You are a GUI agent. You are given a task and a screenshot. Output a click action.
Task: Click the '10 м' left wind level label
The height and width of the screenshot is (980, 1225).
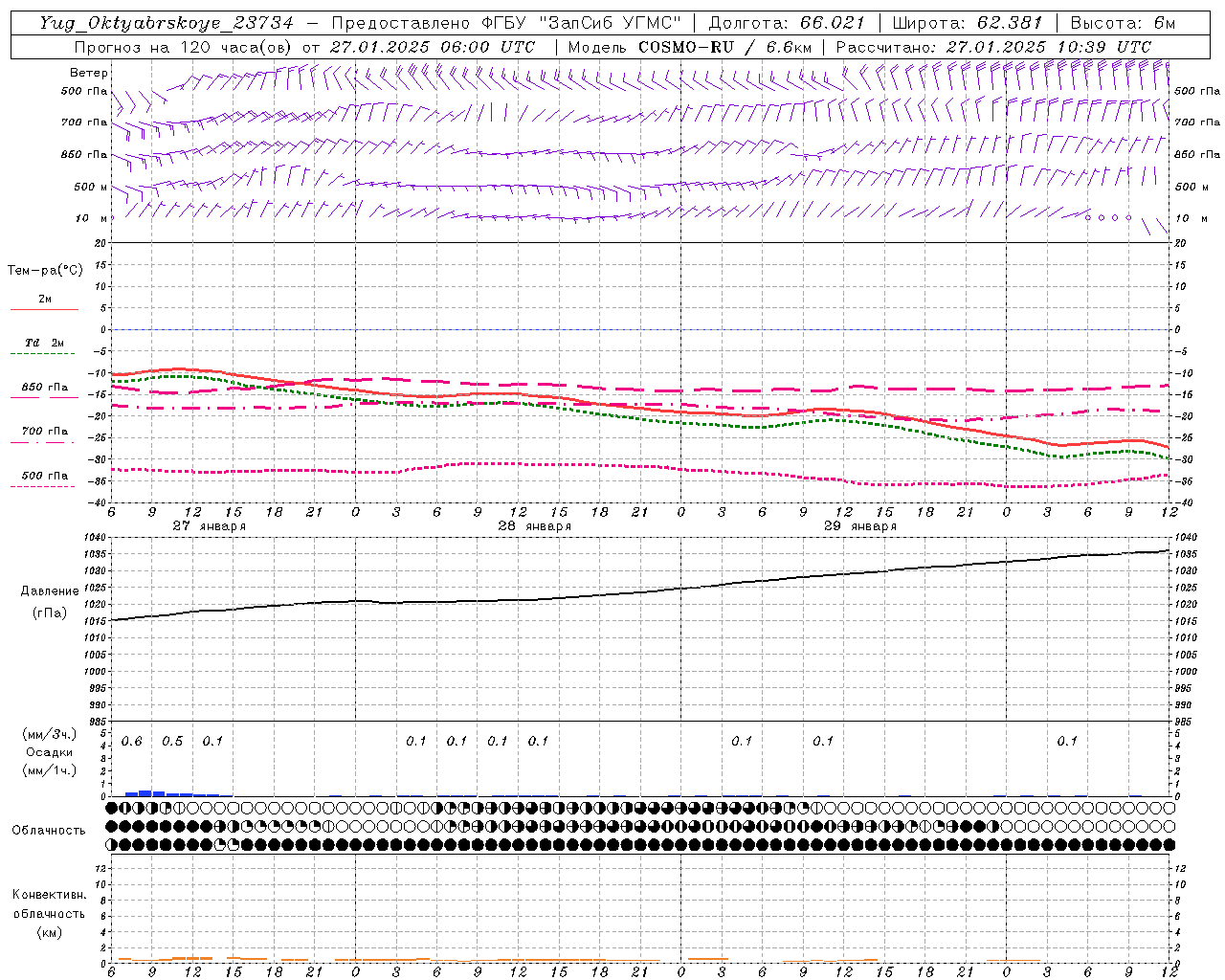coord(92,218)
